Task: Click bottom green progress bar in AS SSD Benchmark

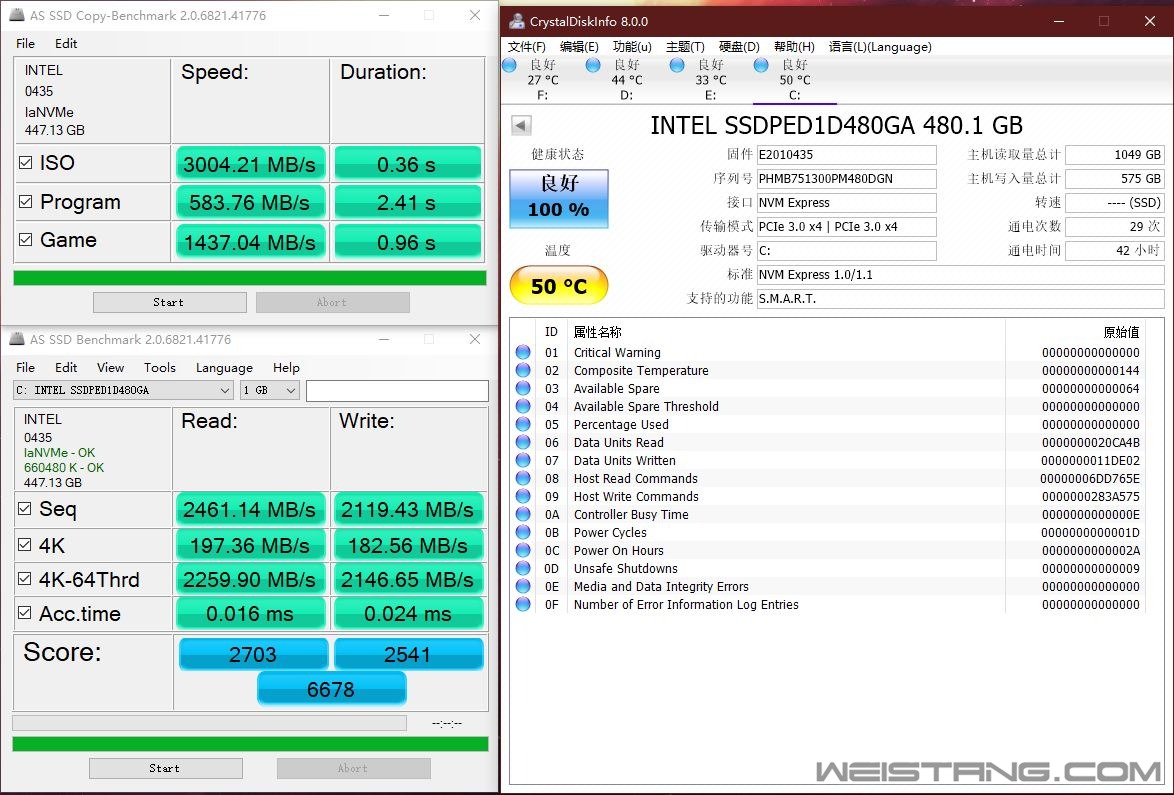Action: [x=250, y=743]
